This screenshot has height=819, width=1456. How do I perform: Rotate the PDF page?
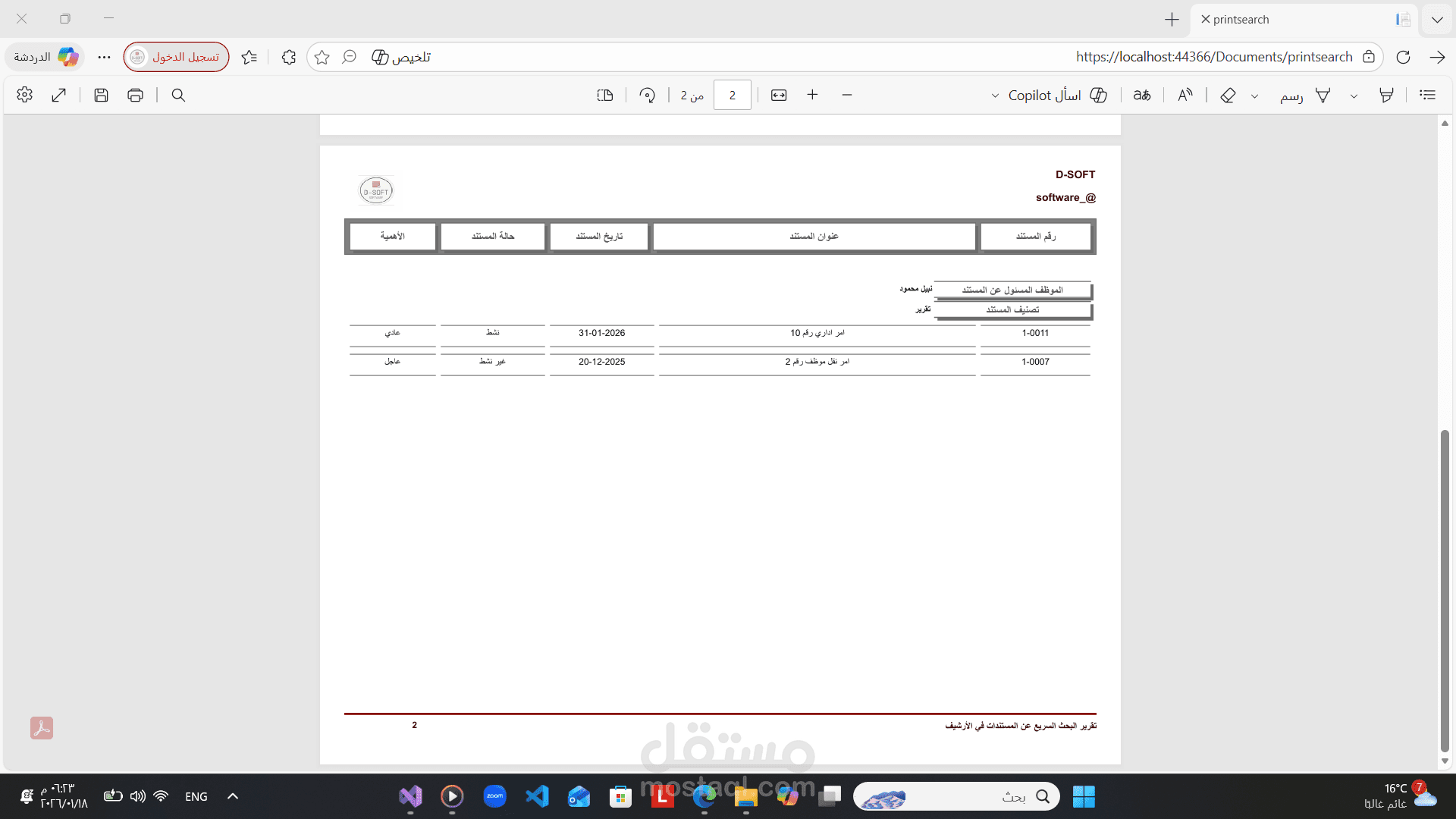[647, 95]
